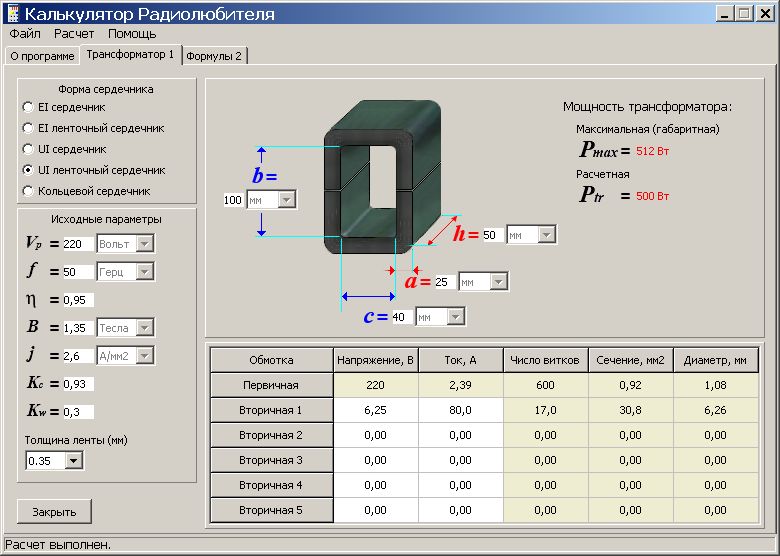The height and width of the screenshot is (556, 780).
Task: Click the transformer core diagram image
Action: pos(382,178)
